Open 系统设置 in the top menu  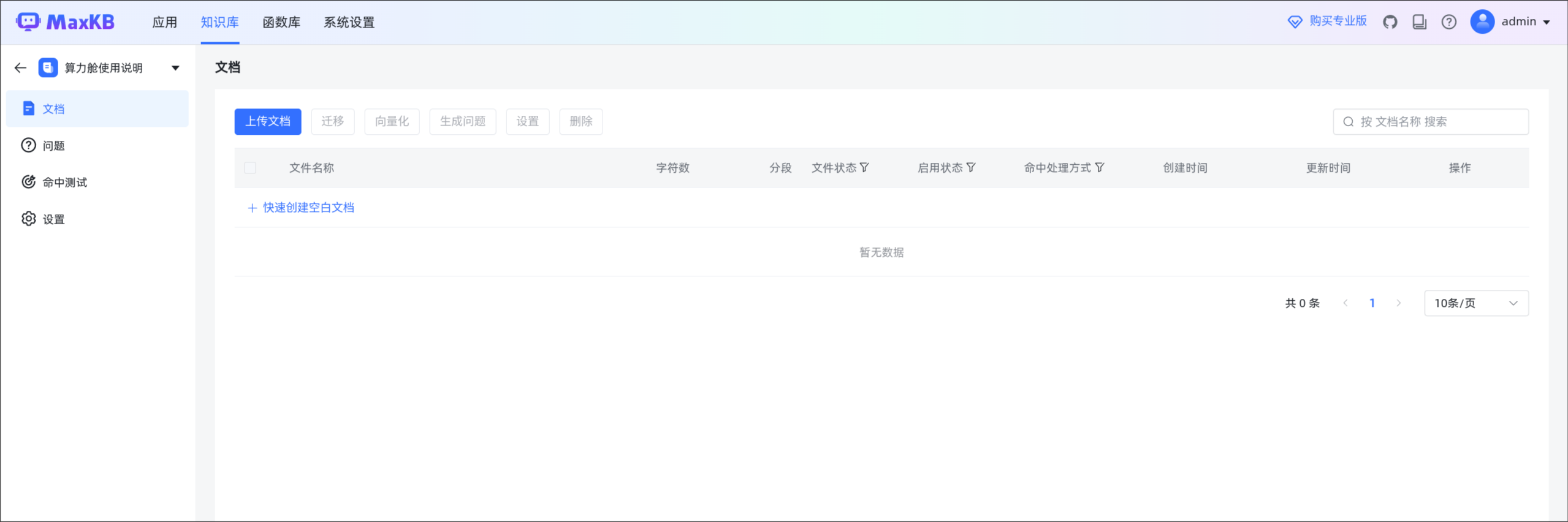coord(349,22)
